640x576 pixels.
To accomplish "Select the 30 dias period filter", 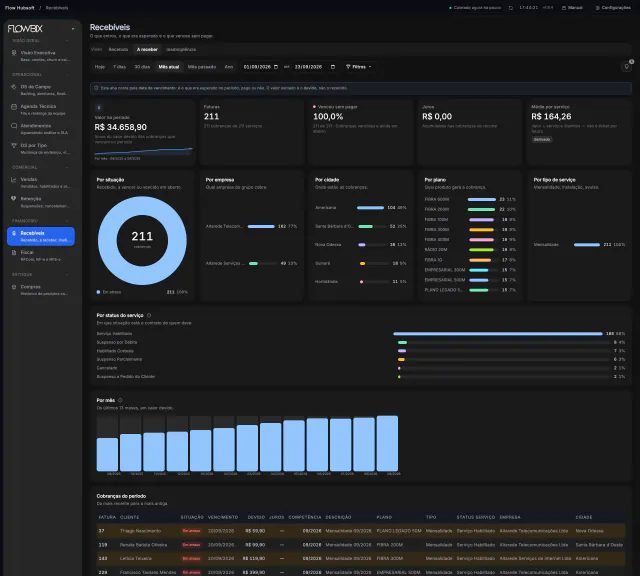I will click(142, 67).
